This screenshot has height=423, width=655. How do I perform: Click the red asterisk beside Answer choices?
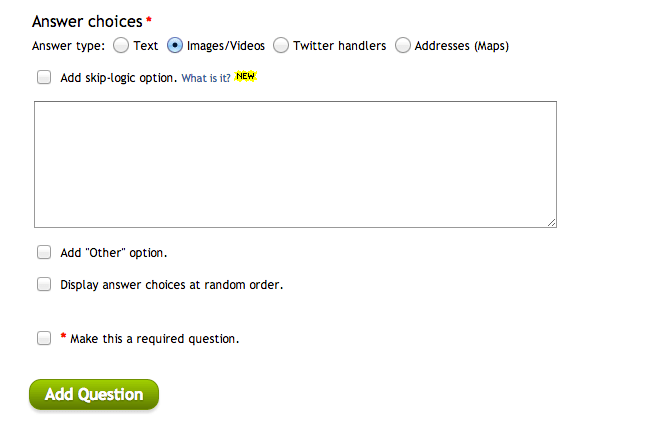149,20
